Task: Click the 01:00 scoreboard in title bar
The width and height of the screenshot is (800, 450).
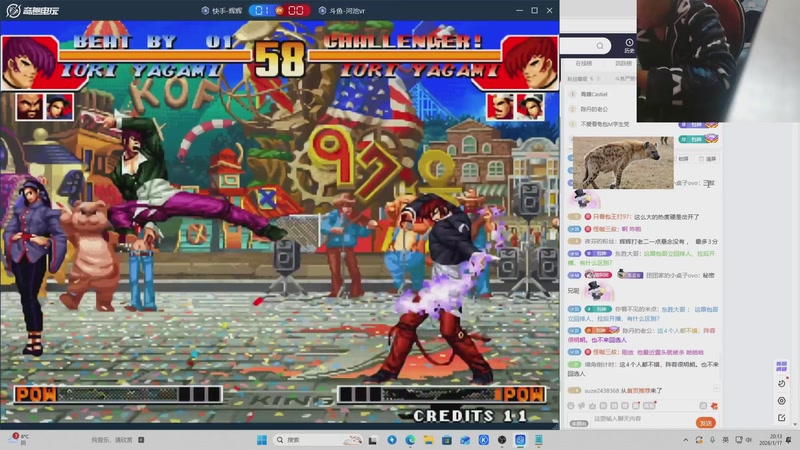Action: click(x=280, y=10)
